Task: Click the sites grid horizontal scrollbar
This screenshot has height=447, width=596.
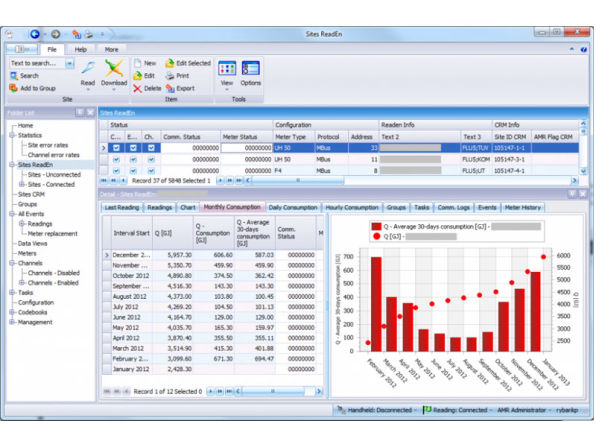Action: click(x=411, y=181)
